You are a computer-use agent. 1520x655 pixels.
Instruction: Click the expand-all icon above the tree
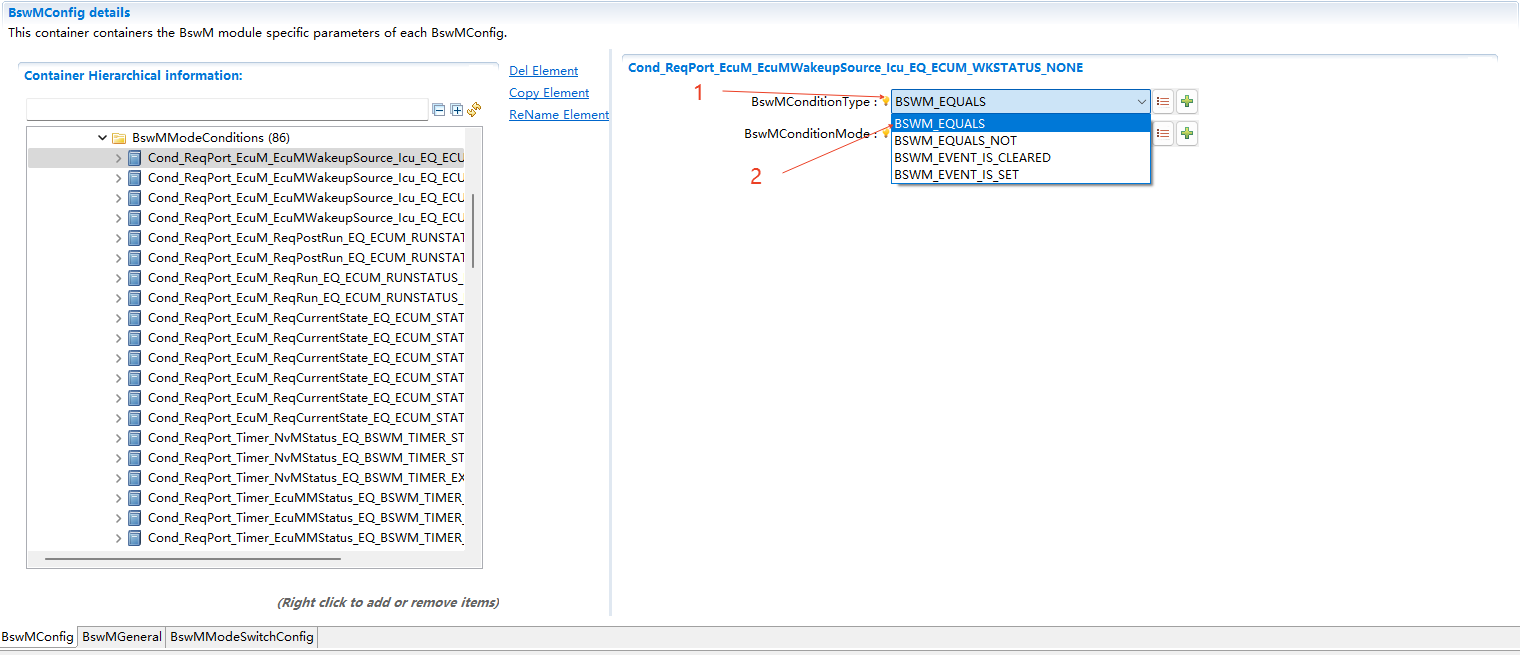point(457,110)
